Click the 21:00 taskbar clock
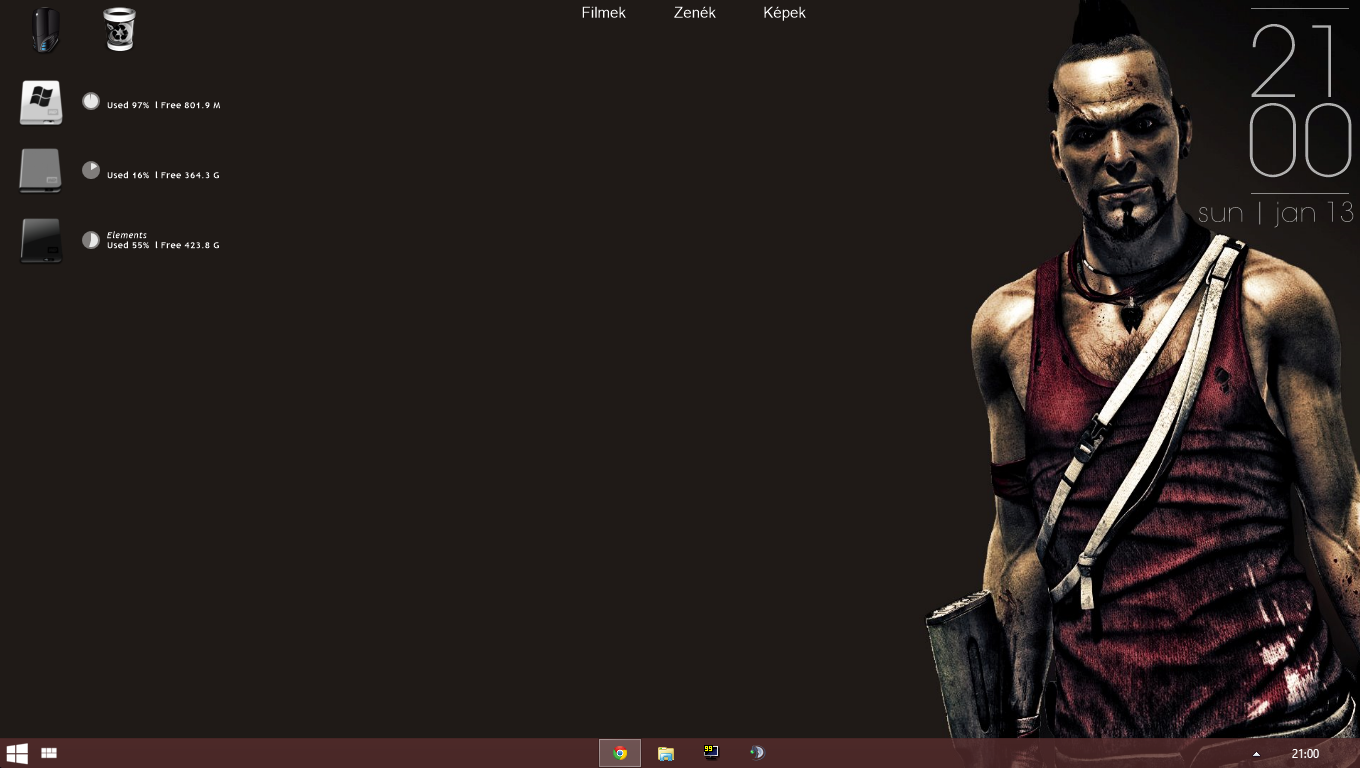Image resolution: width=1360 pixels, height=768 pixels. pos(1305,754)
